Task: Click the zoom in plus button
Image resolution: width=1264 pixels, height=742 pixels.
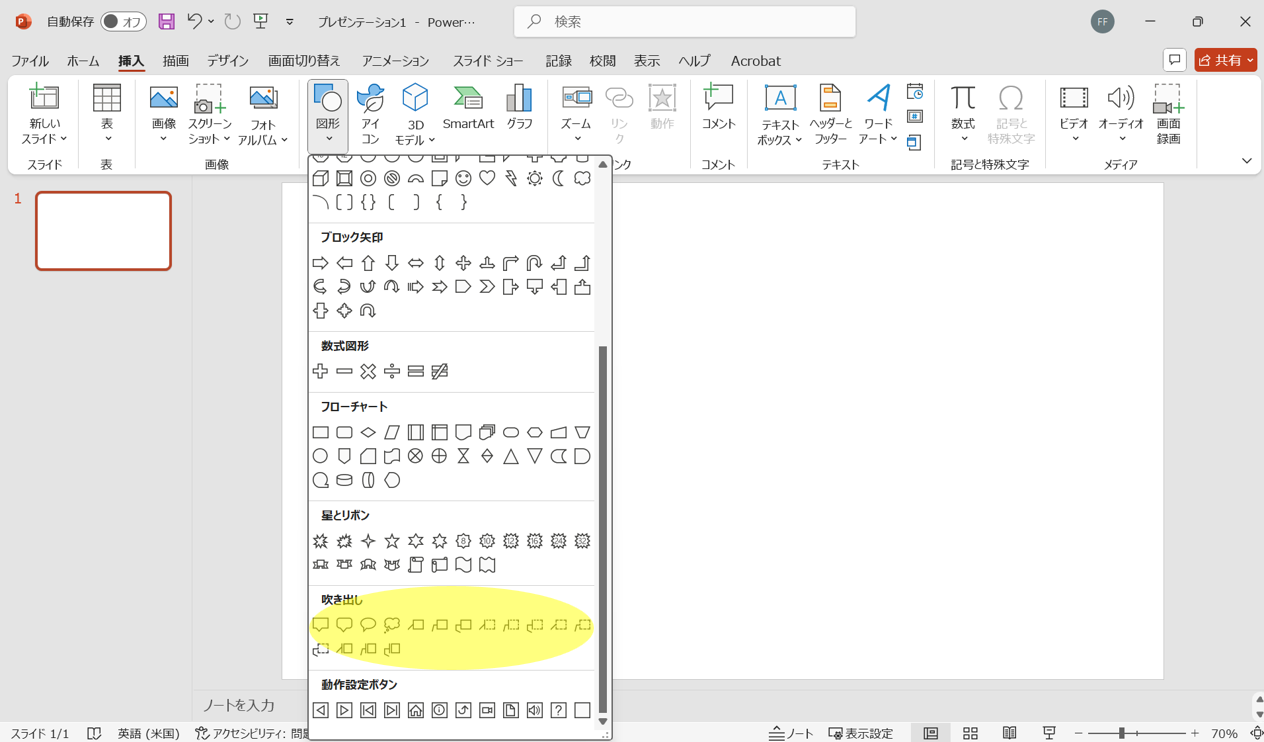Action: [1194, 733]
